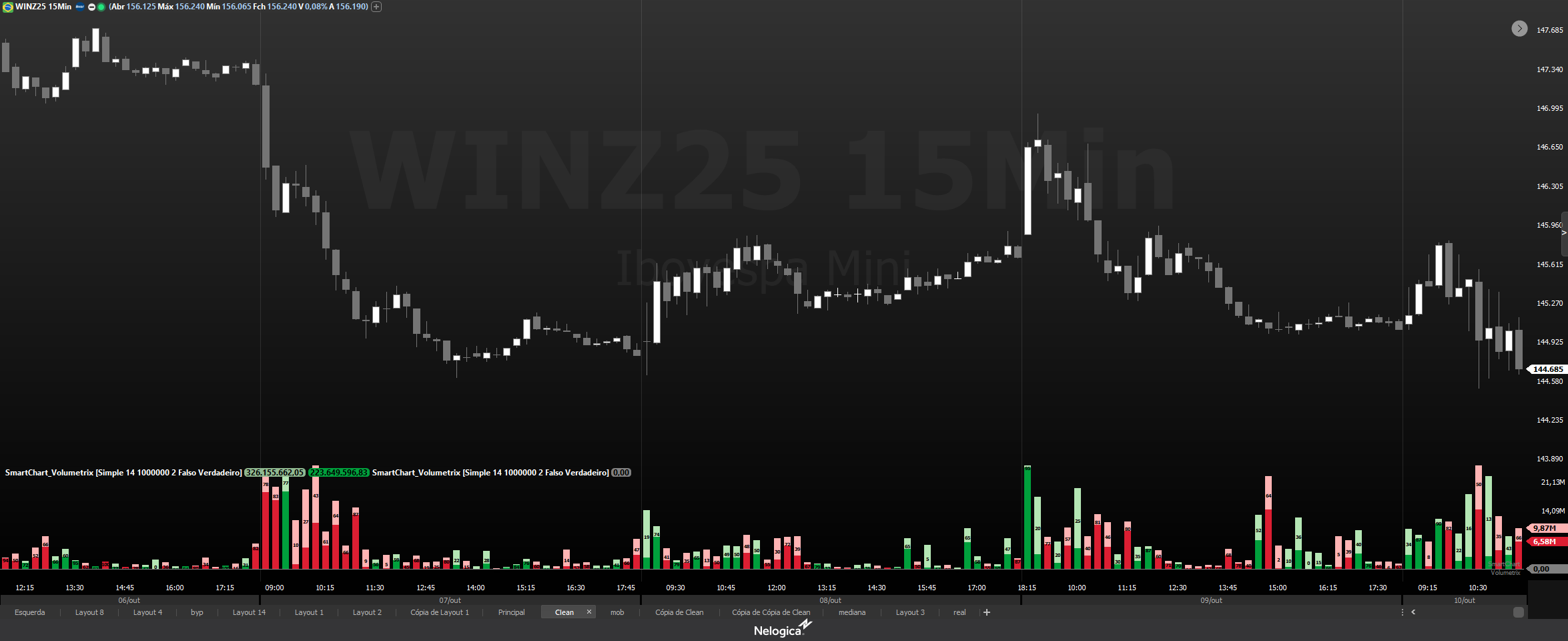Click the Brazil flag icon beside WINZ25
The height and width of the screenshot is (641, 1568).
click(8, 7)
